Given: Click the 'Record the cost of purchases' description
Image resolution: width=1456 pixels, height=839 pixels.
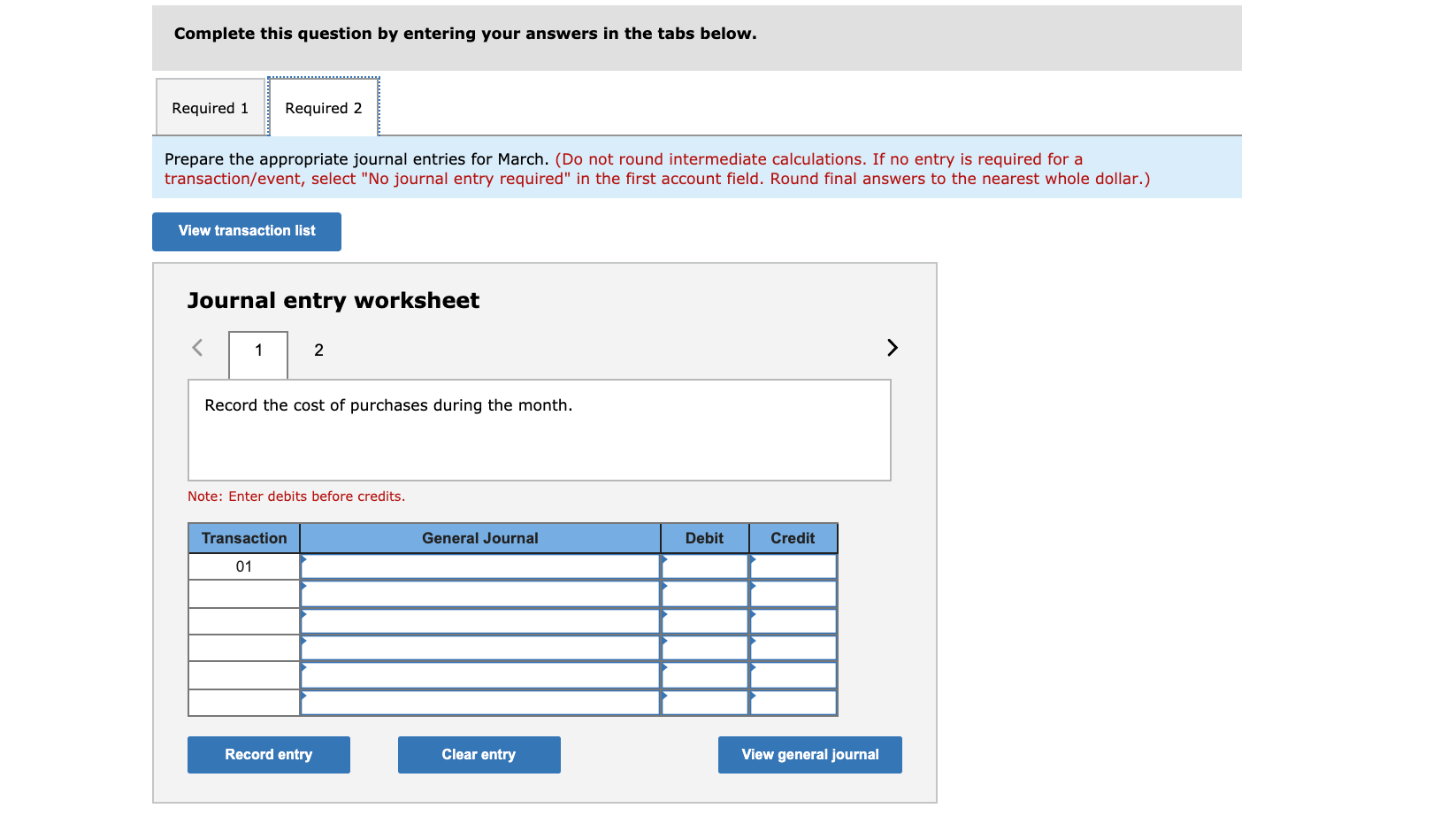Looking at the screenshot, I should 388,405.
